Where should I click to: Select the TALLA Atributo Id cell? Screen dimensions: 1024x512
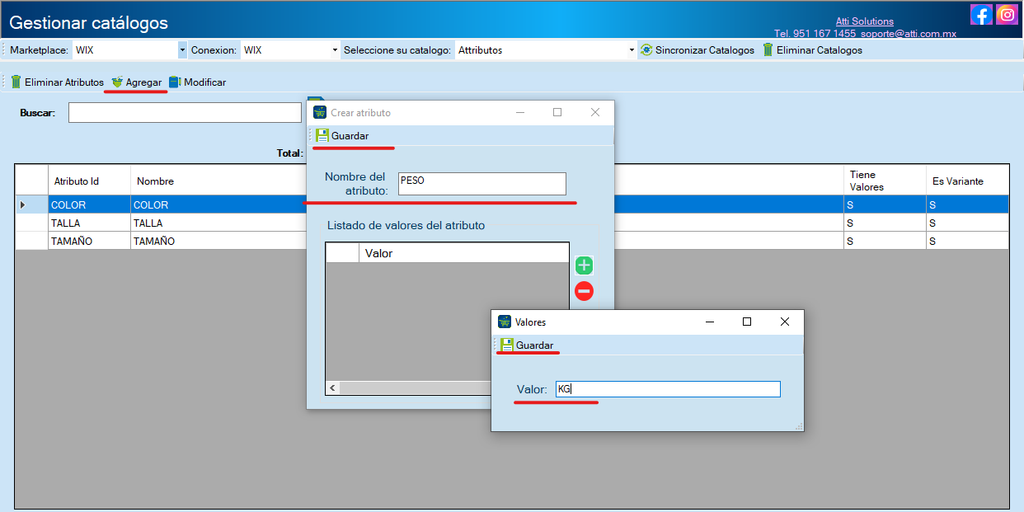click(x=89, y=223)
